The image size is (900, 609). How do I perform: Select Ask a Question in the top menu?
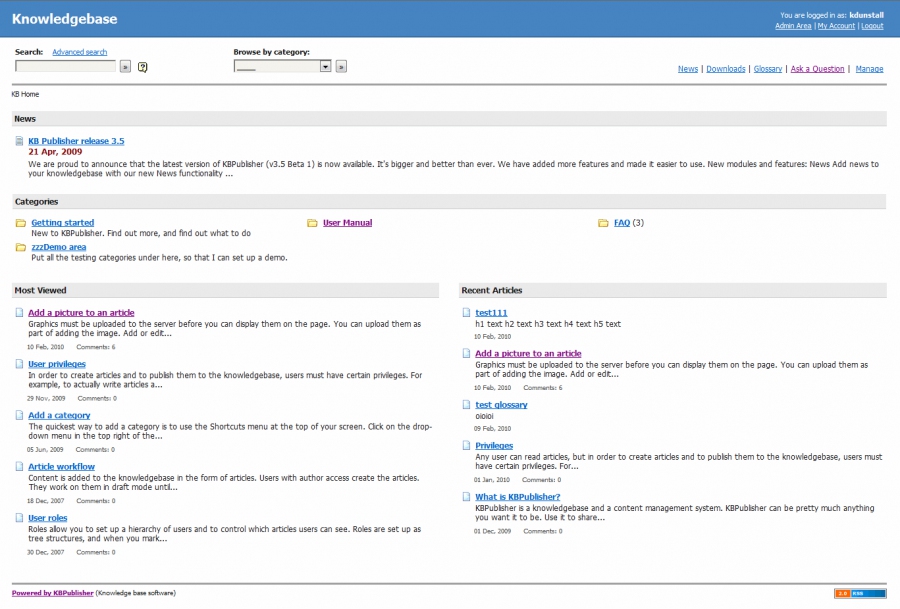[x=817, y=69]
